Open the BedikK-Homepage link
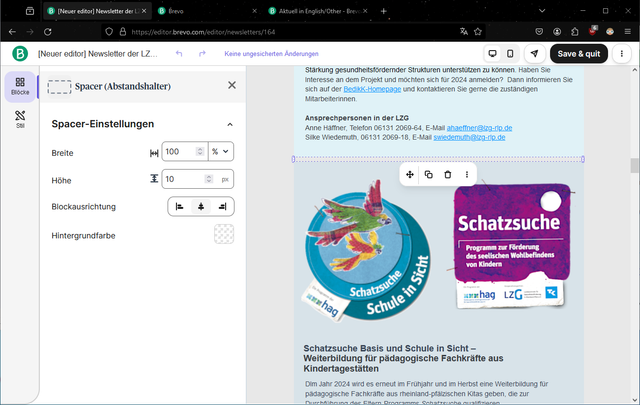 tap(372, 89)
